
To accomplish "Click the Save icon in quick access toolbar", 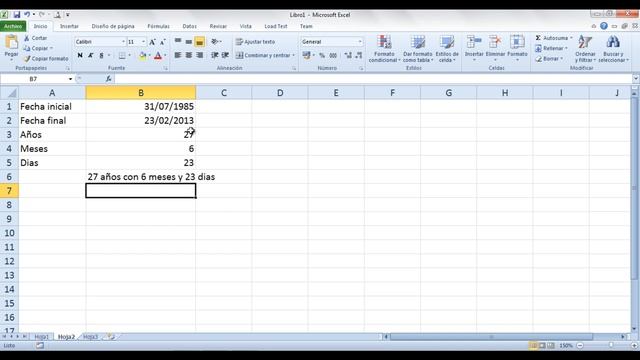I will click(17, 15).
